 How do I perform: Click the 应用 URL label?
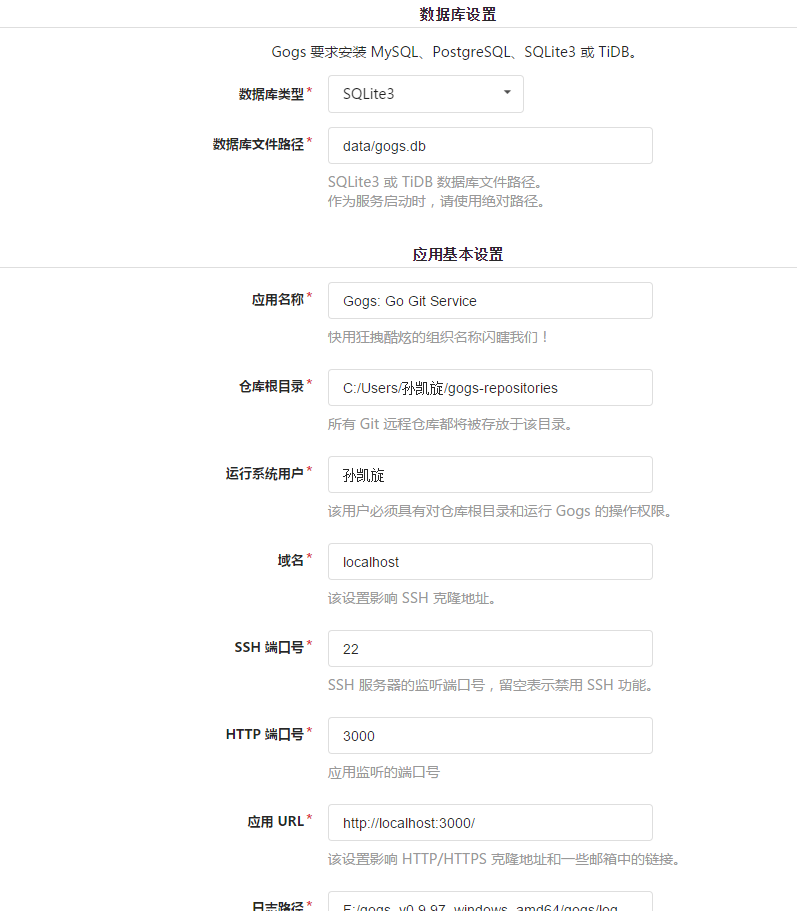[x=276, y=822]
